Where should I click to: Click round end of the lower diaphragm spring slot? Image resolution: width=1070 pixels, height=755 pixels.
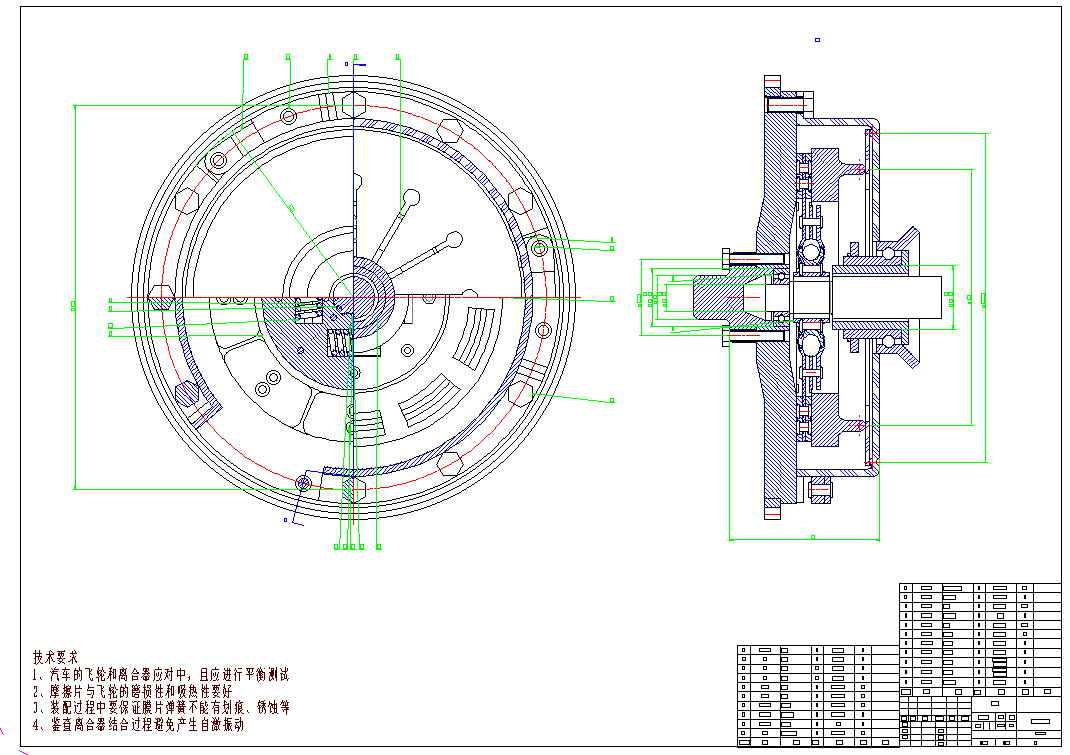(x=453, y=240)
